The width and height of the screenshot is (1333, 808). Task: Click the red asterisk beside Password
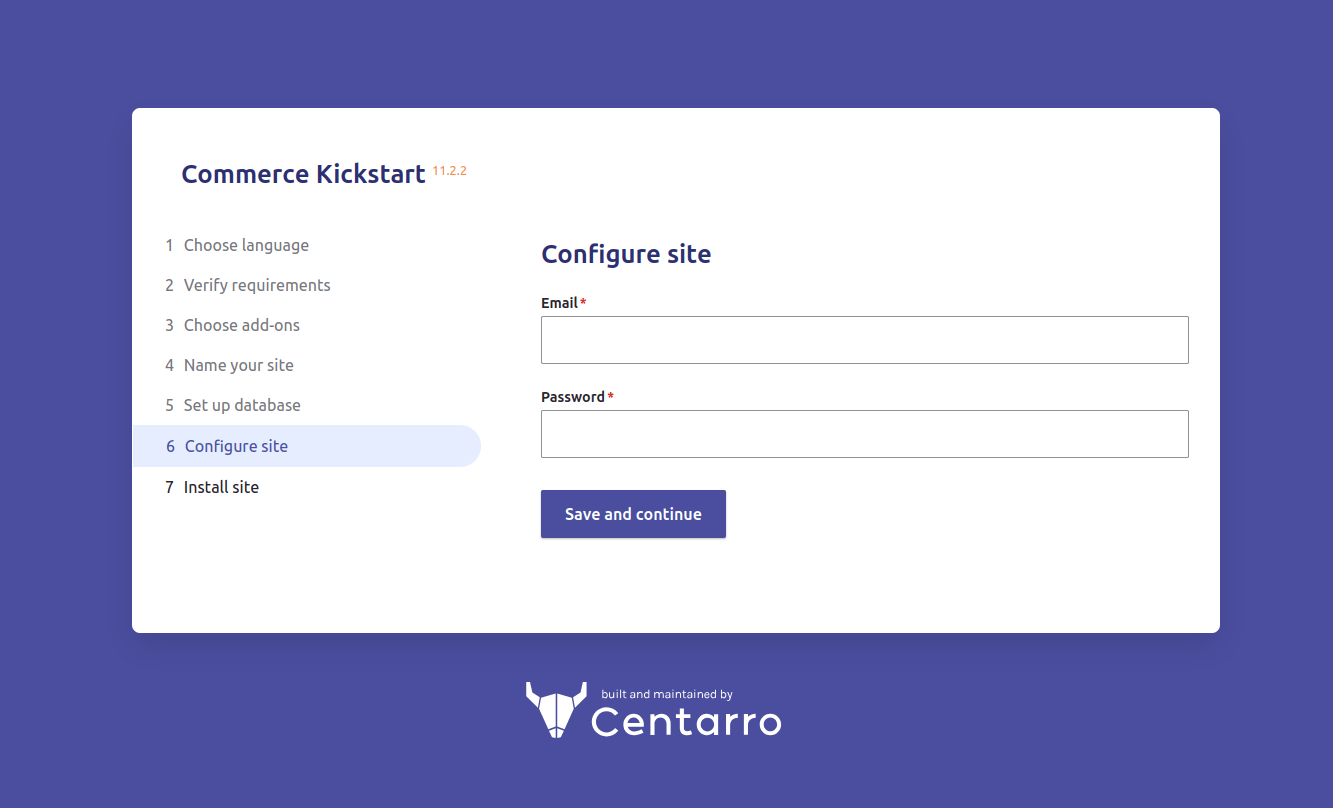coord(611,396)
